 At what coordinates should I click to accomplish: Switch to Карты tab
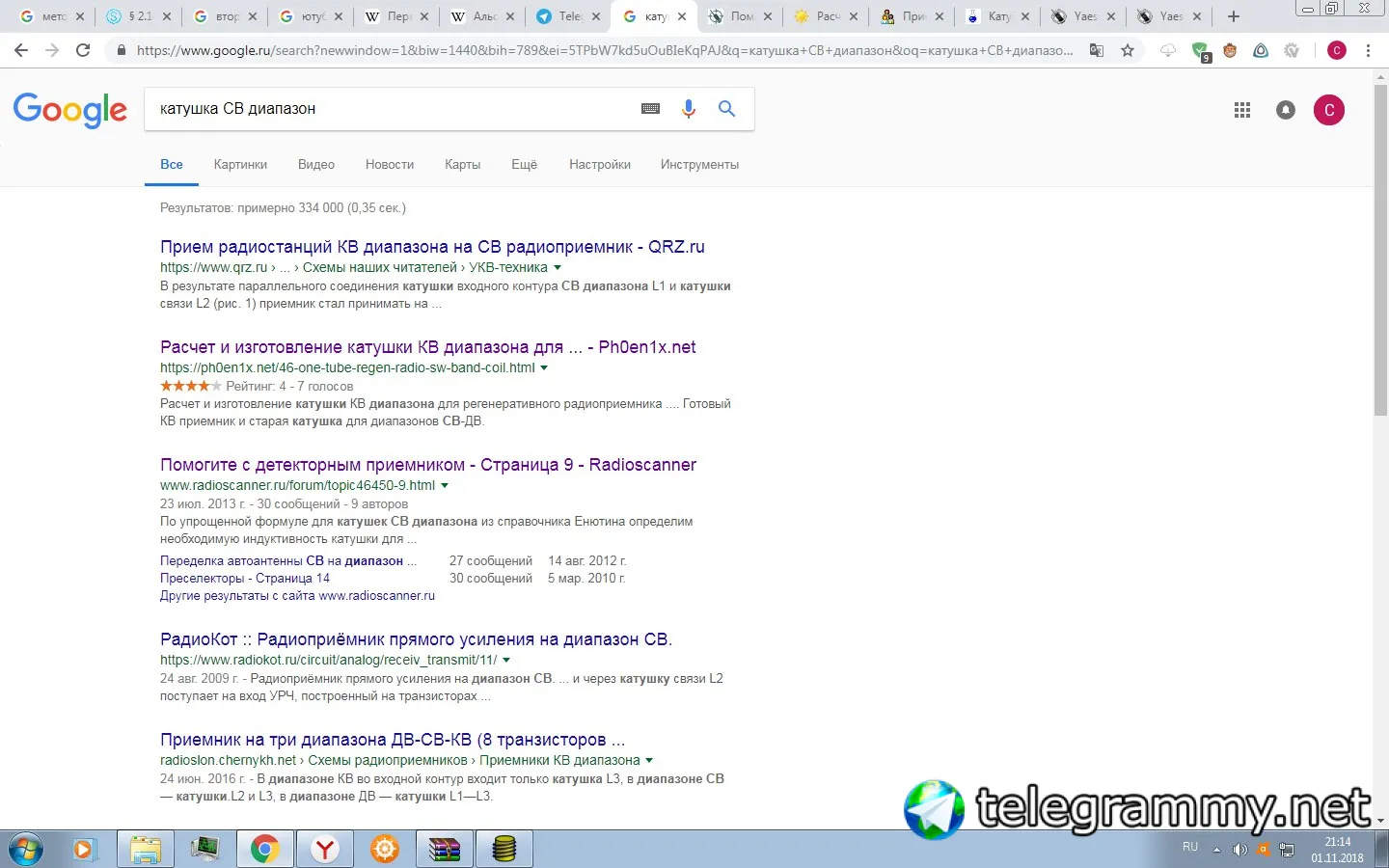click(x=463, y=165)
